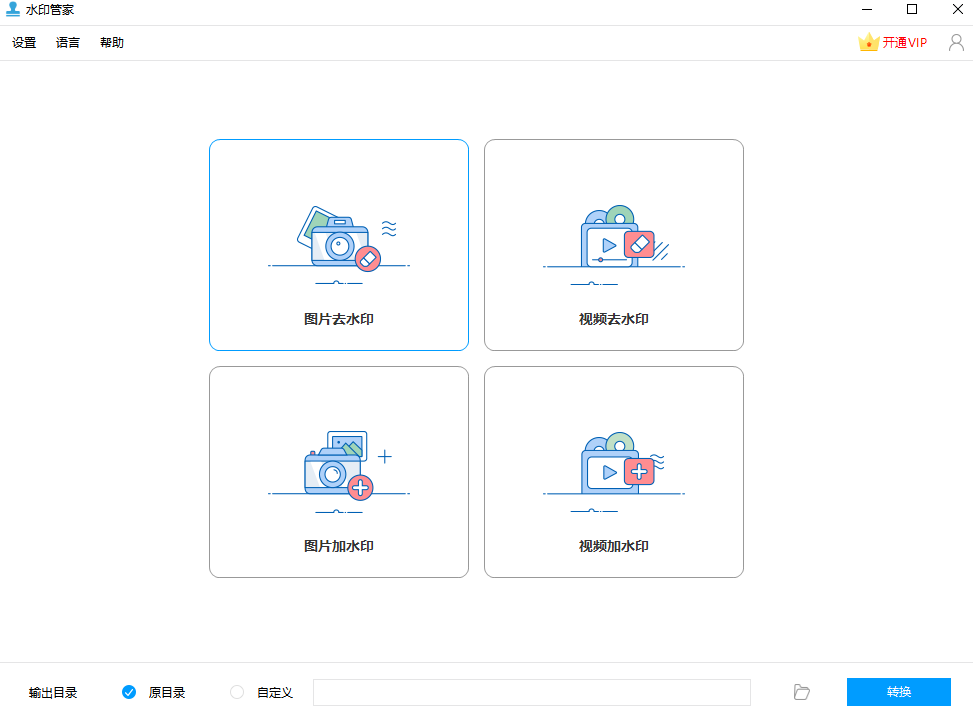
Task: Maximize the 水印管家 window
Action: click(912, 9)
